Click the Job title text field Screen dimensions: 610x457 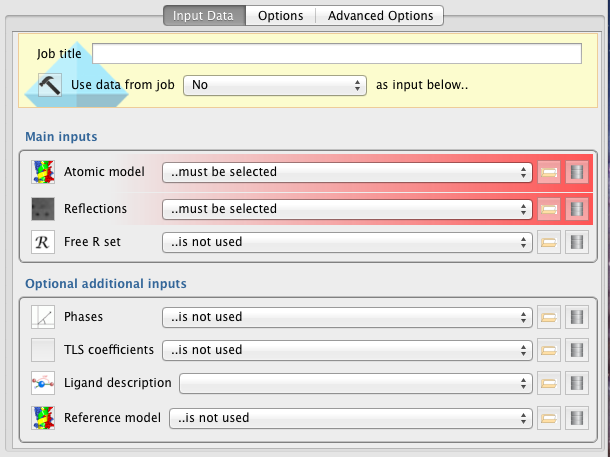(337, 54)
